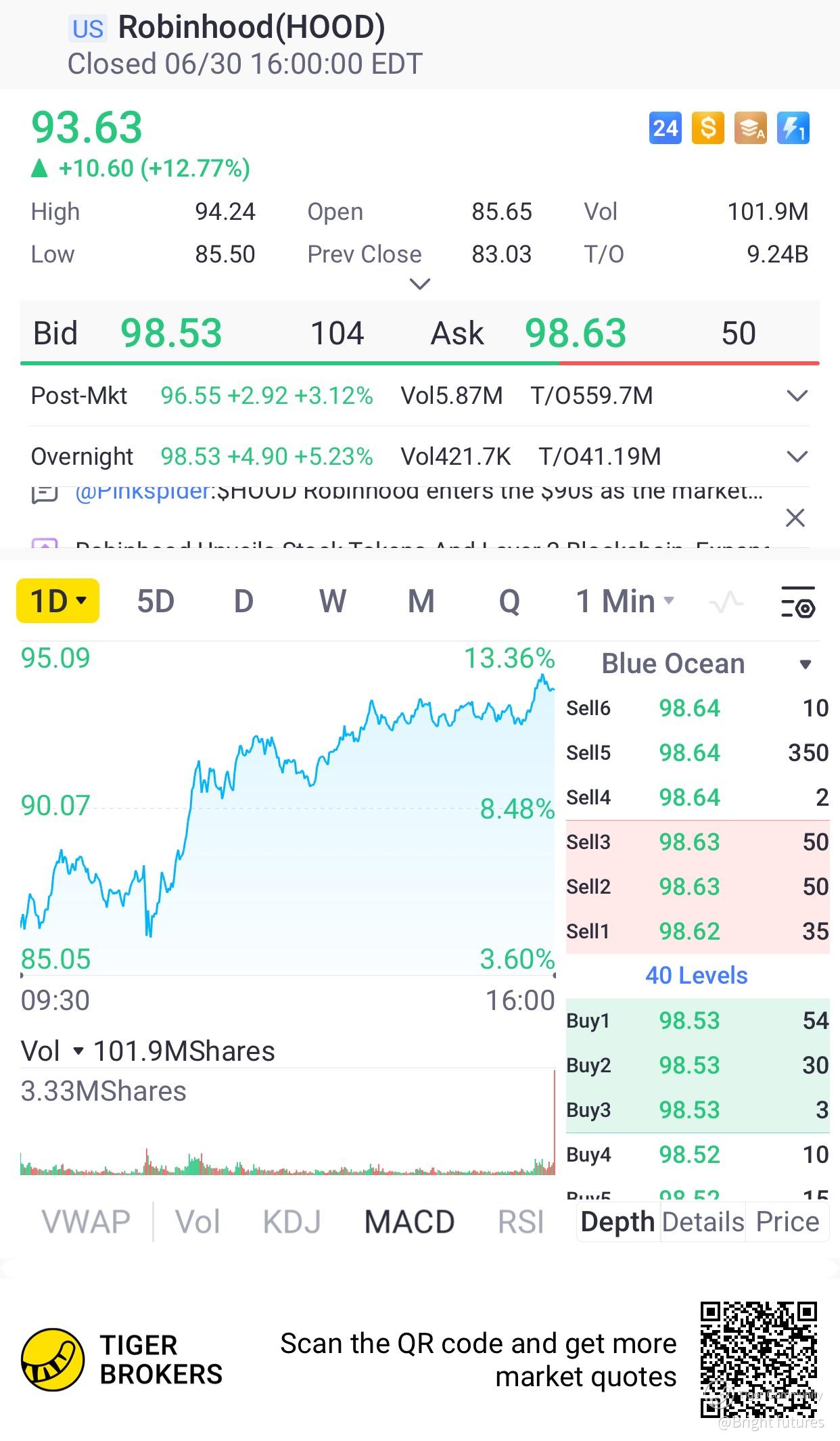Screen dimensions: 840x1441
Task: Open the 40 Levels link
Action: point(697,976)
